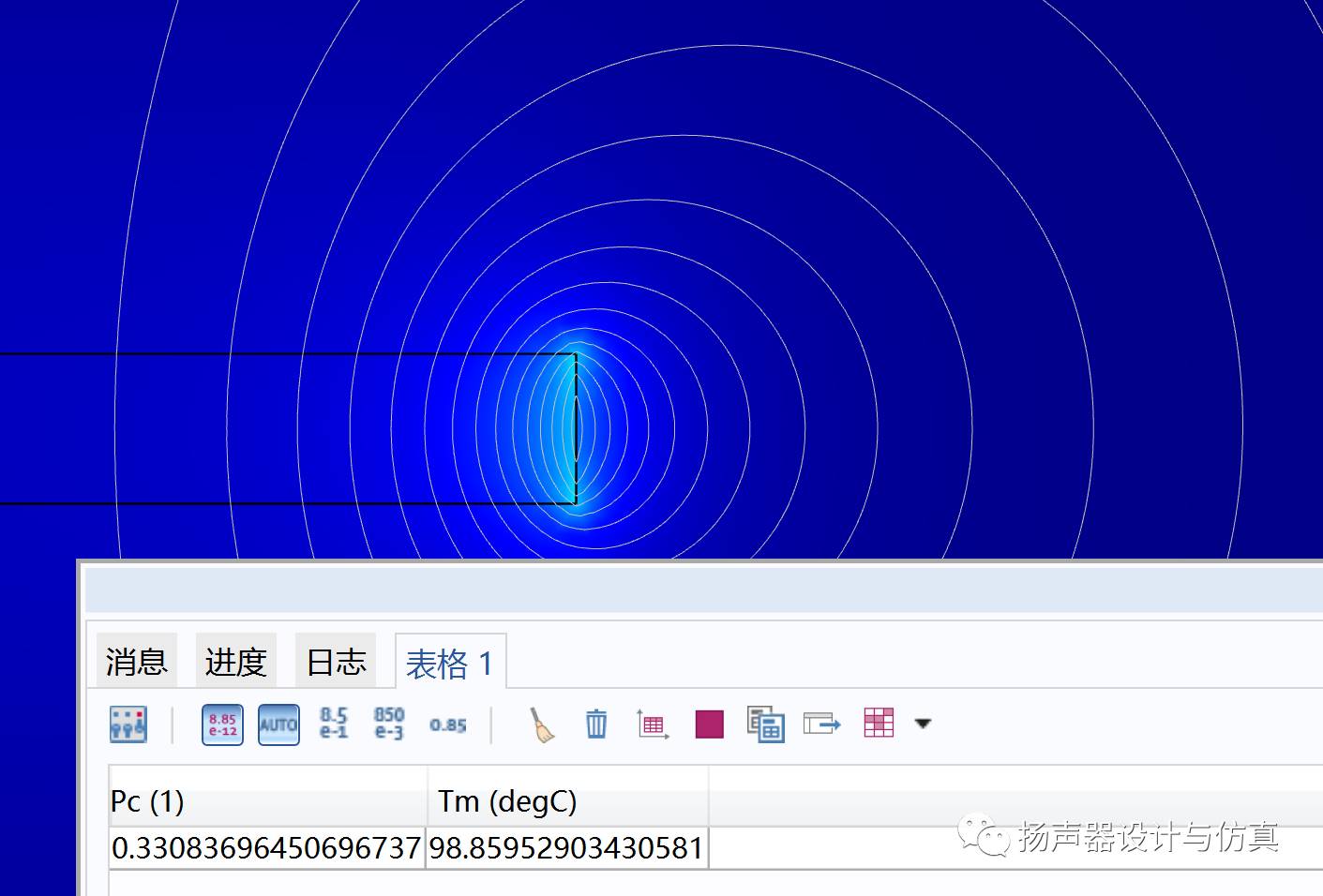Delete table using trash can icon
Screen dimensions: 1323x896
(596, 724)
